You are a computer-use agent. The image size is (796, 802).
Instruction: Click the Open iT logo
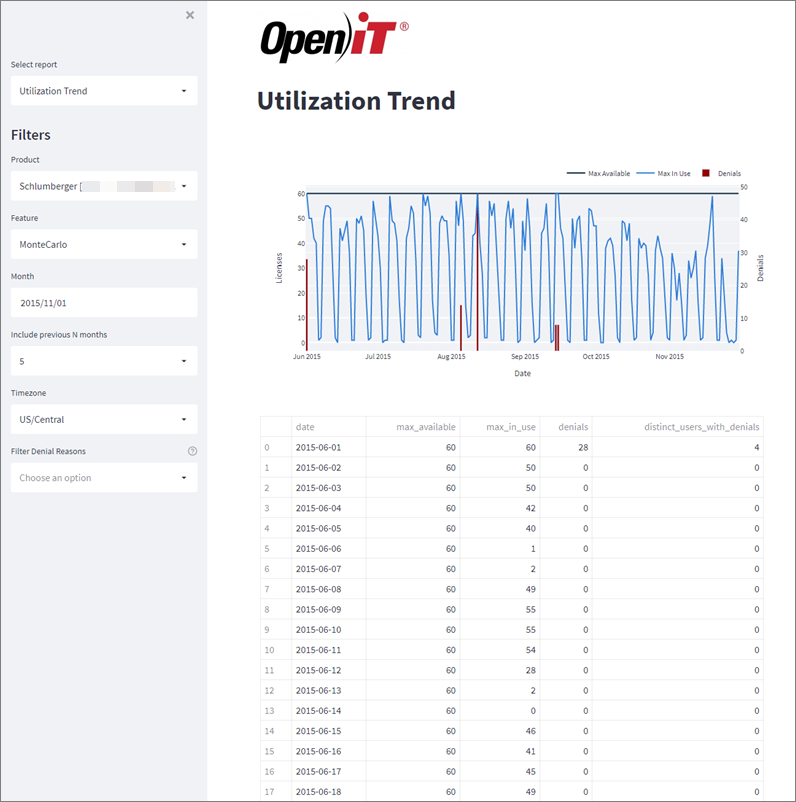(x=334, y=40)
